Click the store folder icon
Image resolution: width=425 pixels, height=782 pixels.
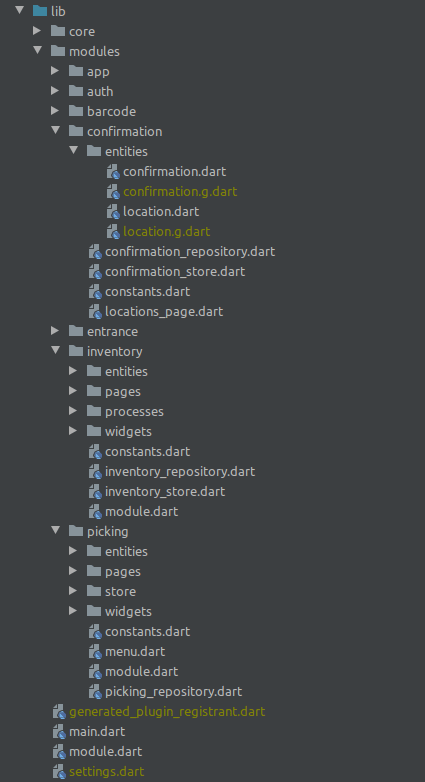point(94,590)
